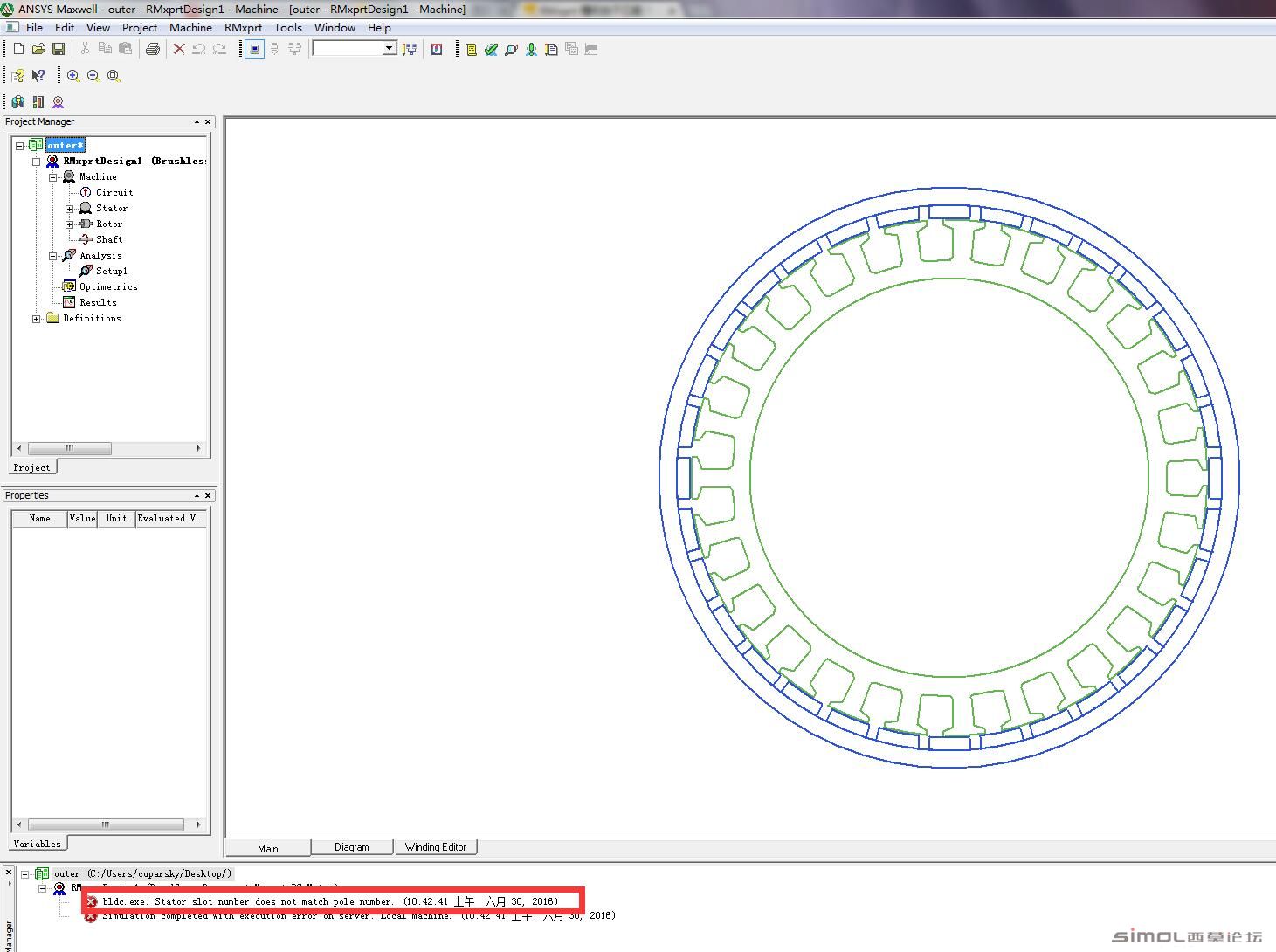Click the Variables tab in Properties
The image size is (1276, 952).
pos(38,844)
